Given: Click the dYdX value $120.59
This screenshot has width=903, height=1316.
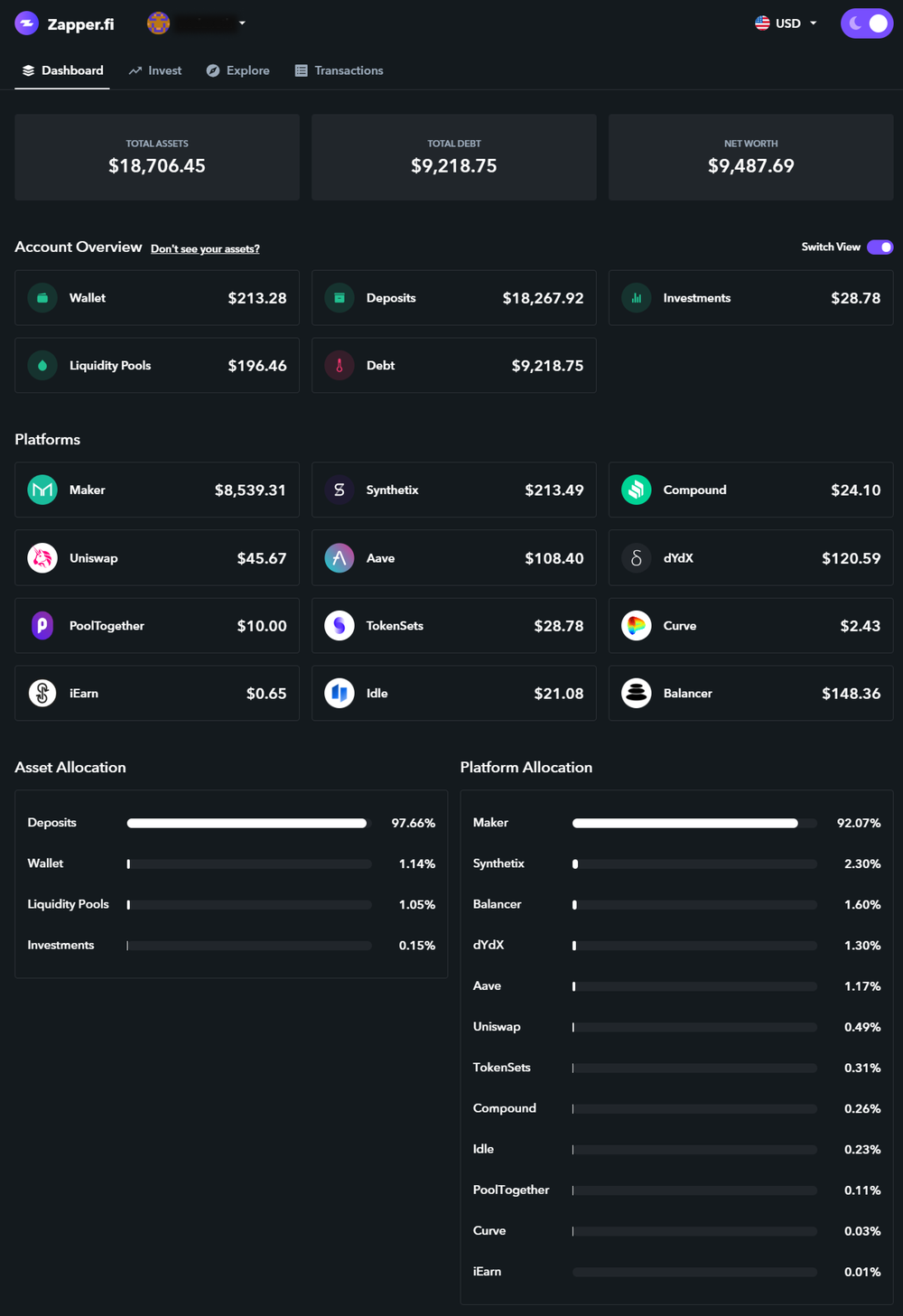Looking at the screenshot, I should pos(852,558).
